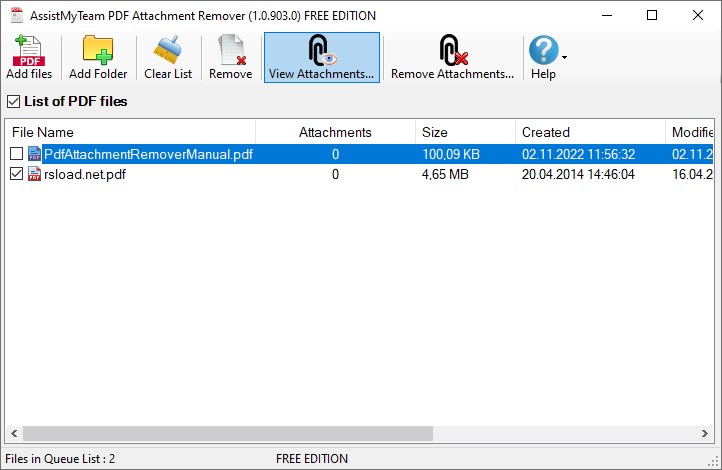Select PdfAttachmentRemoverManual.pdf file name

pyautogui.click(x=148, y=154)
